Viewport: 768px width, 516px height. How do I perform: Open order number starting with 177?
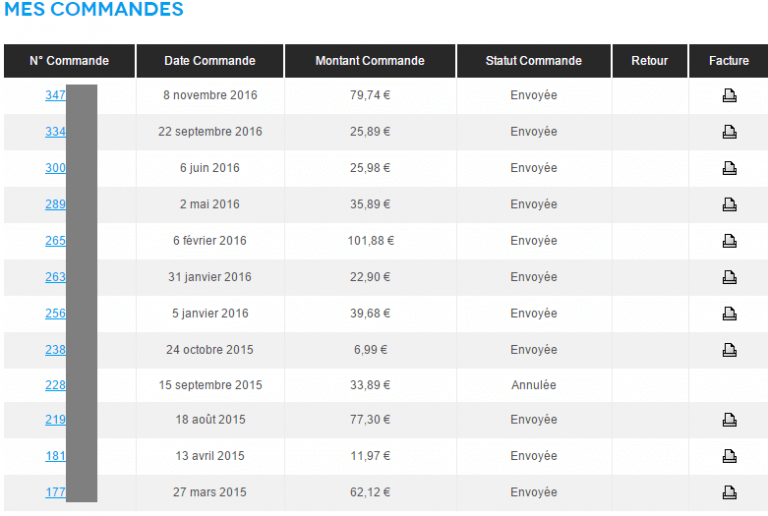pyautogui.click(x=55, y=492)
